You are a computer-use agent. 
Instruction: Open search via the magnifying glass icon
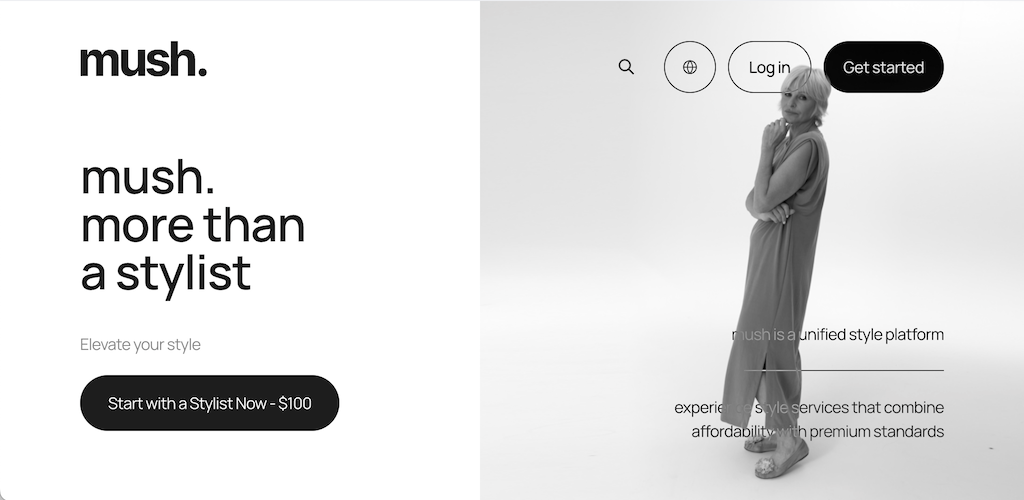pyautogui.click(x=626, y=67)
